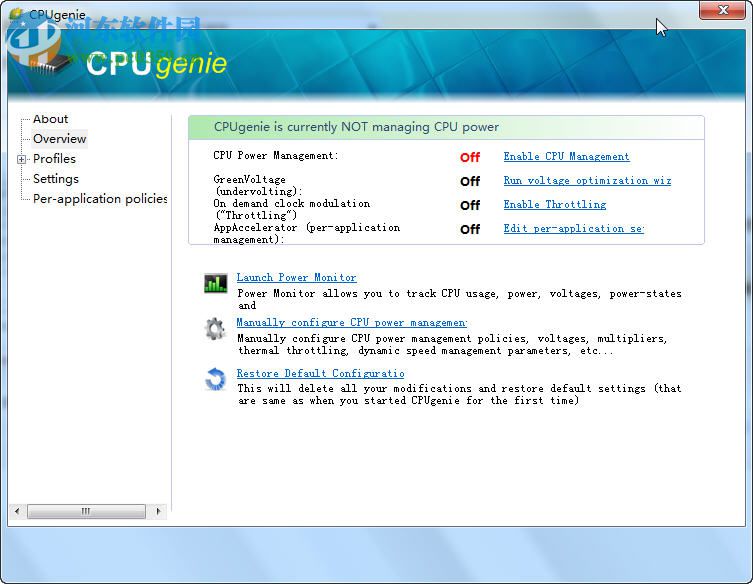Viewport: 753px width, 584px height.
Task: Click the sidebar scrollbar right arrow
Action: [158, 511]
